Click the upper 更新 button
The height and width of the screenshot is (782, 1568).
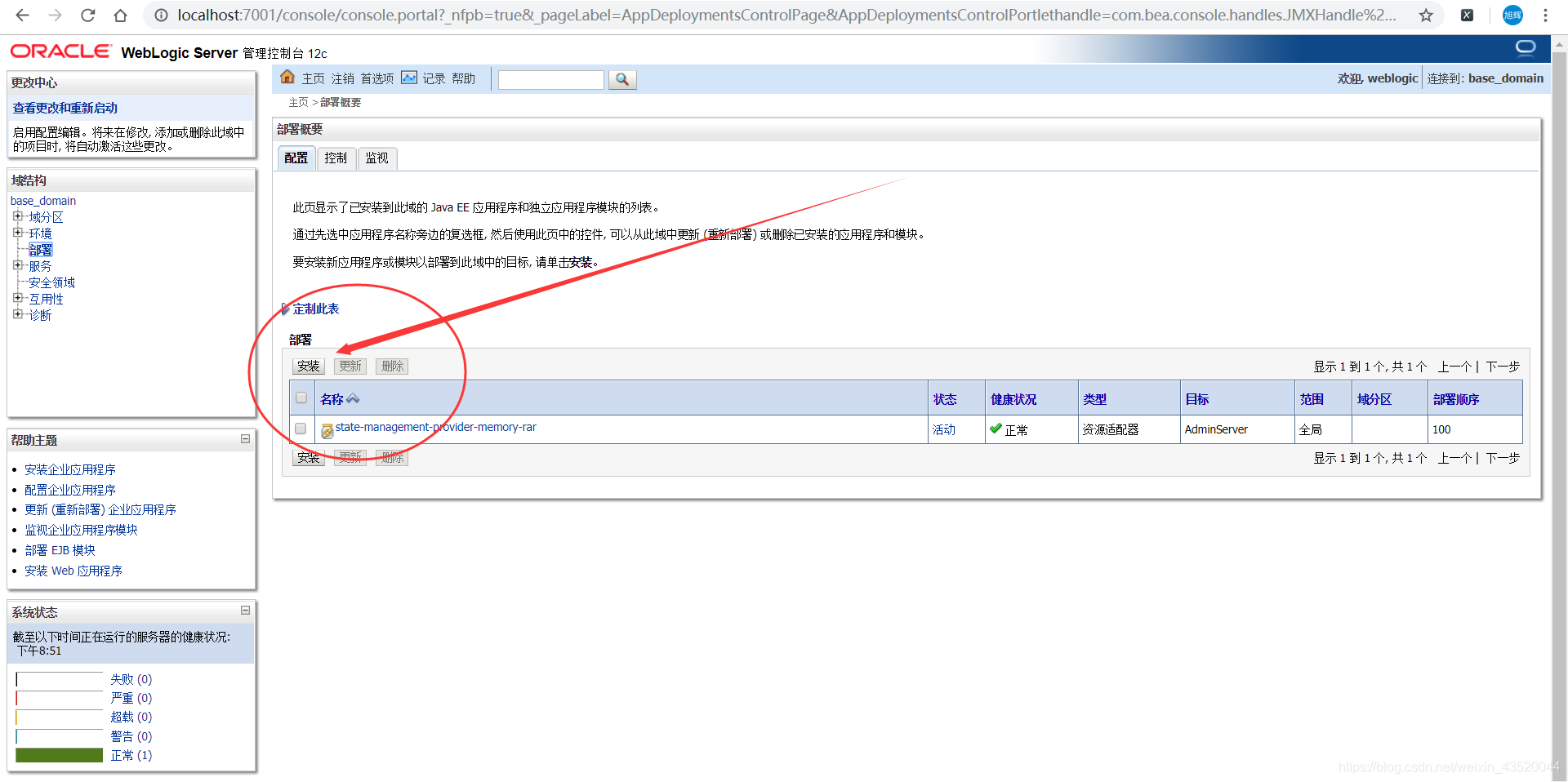point(350,367)
